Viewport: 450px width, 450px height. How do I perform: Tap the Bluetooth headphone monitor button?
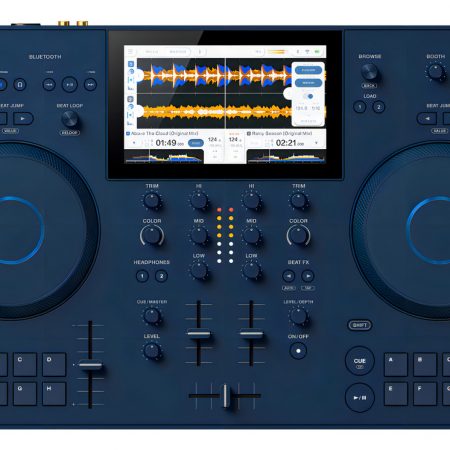pyautogui.click(x=20, y=85)
